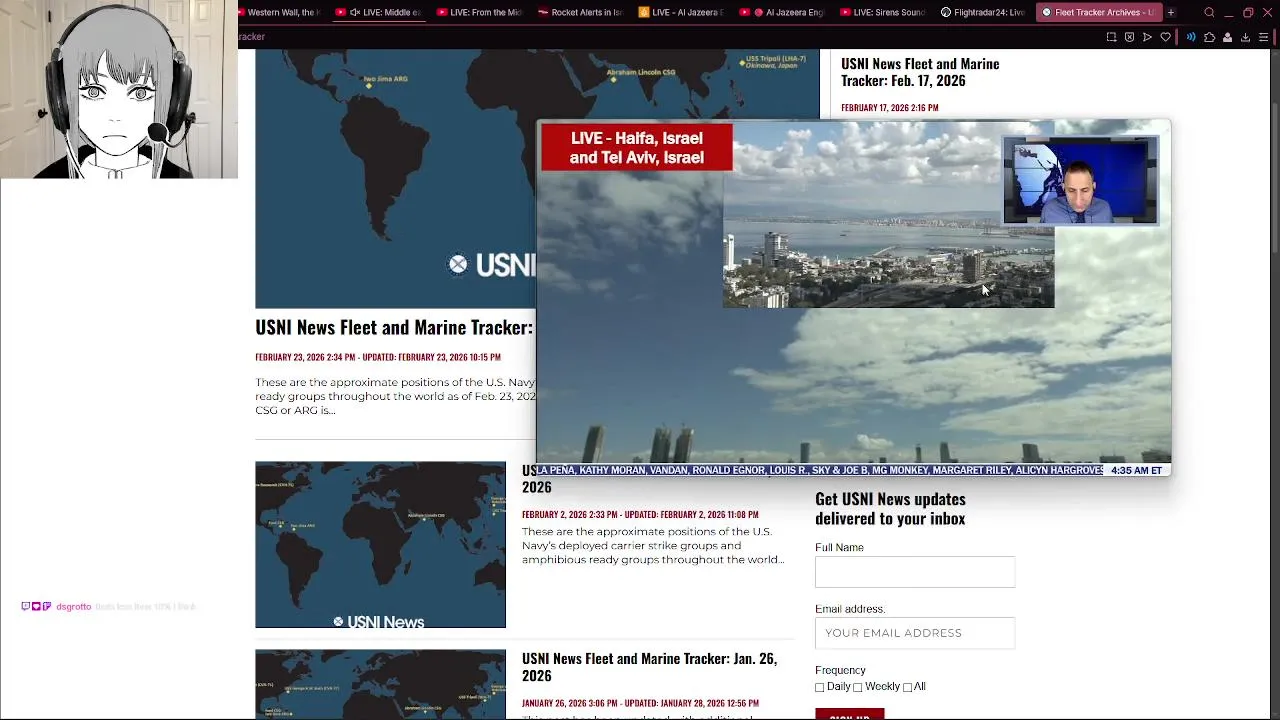Click the LIVE - Haifa, Israel banner
Image resolution: width=1280 pixels, height=720 pixels.
click(637, 148)
